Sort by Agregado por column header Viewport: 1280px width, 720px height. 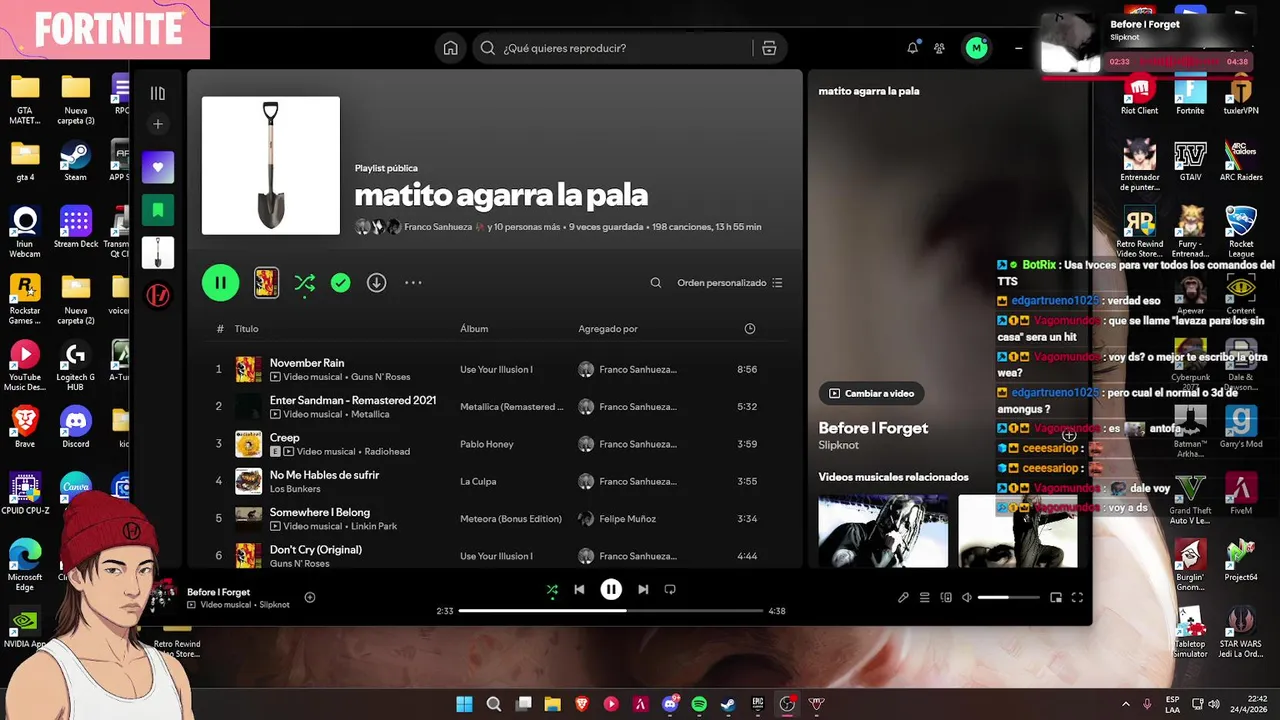(x=607, y=329)
